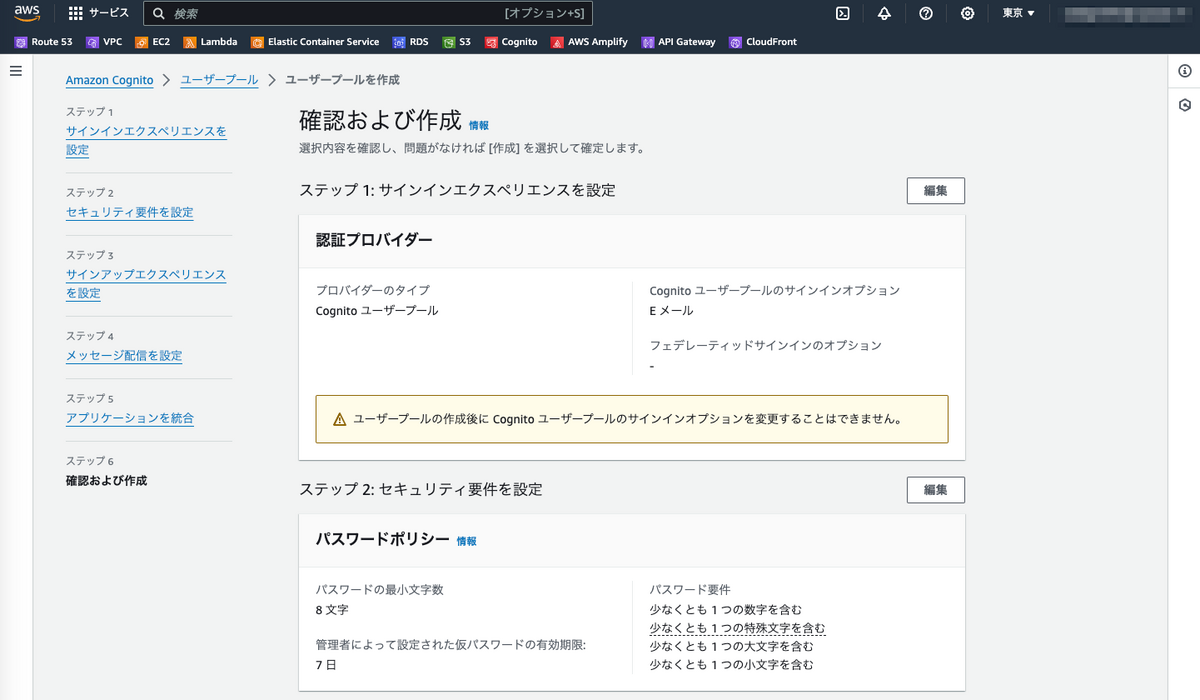Click the 7 日 temporary password expiry value

[328, 664]
